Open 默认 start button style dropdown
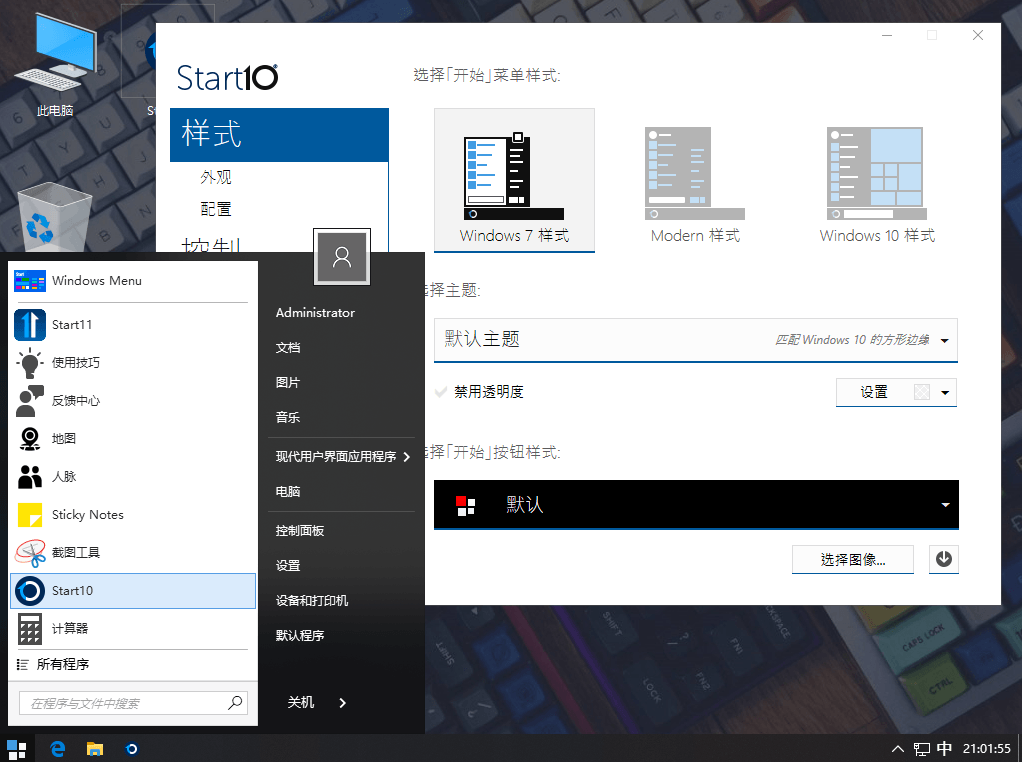 pyautogui.click(x=696, y=505)
